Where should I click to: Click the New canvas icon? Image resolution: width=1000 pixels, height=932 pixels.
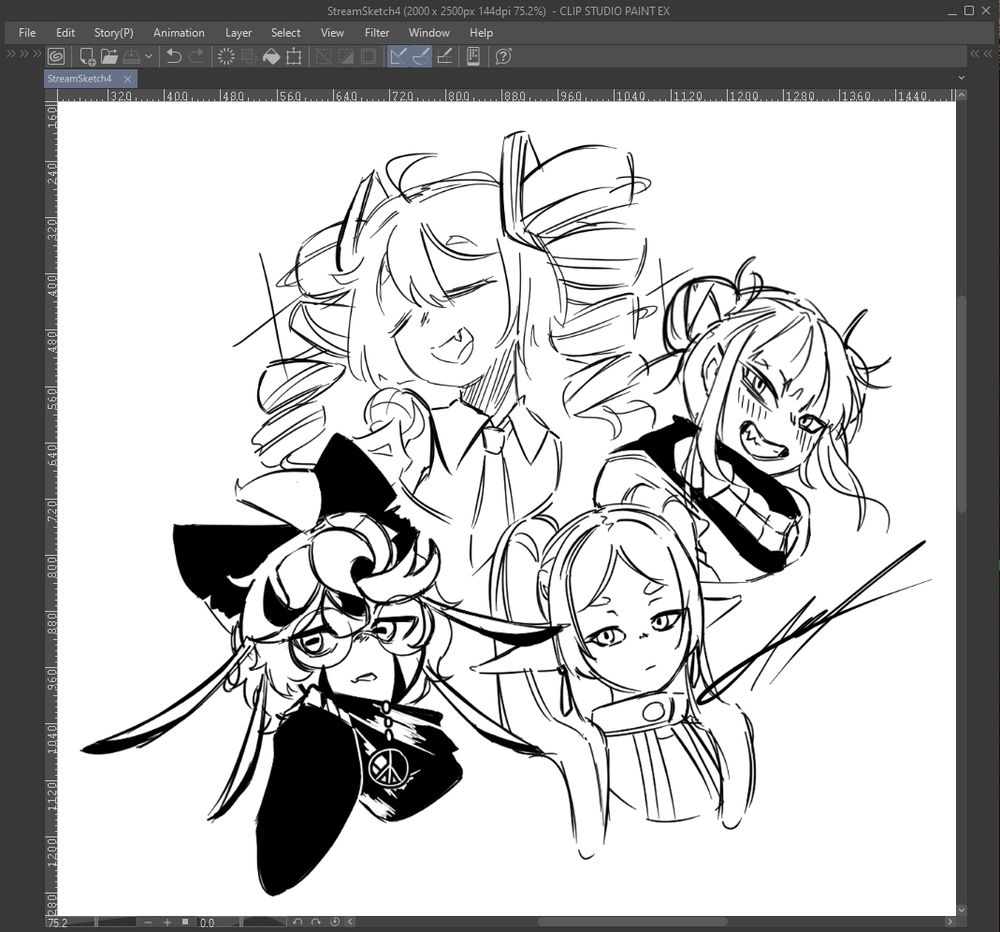click(87, 57)
